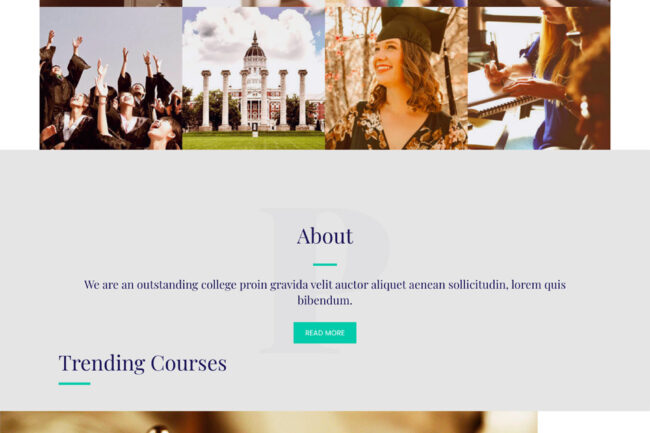Open the smiling graduate woman photo
This screenshot has height=433, width=650.
(x=396, y=78)
